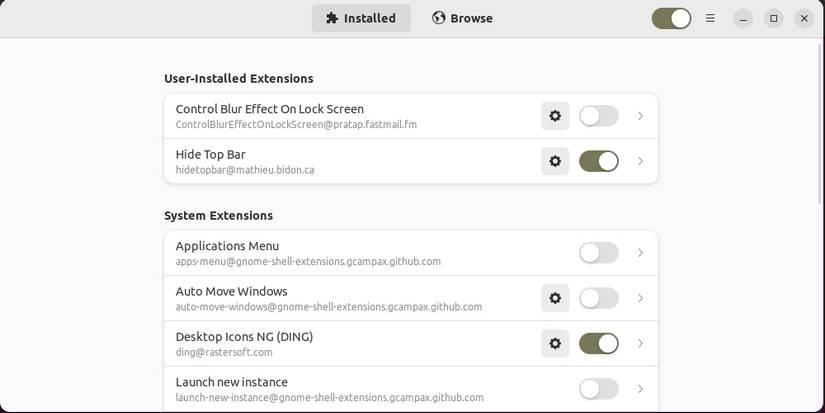Open the hamburger main menu
The width and height of the screenshot is (825, 413).
(710, 18)
